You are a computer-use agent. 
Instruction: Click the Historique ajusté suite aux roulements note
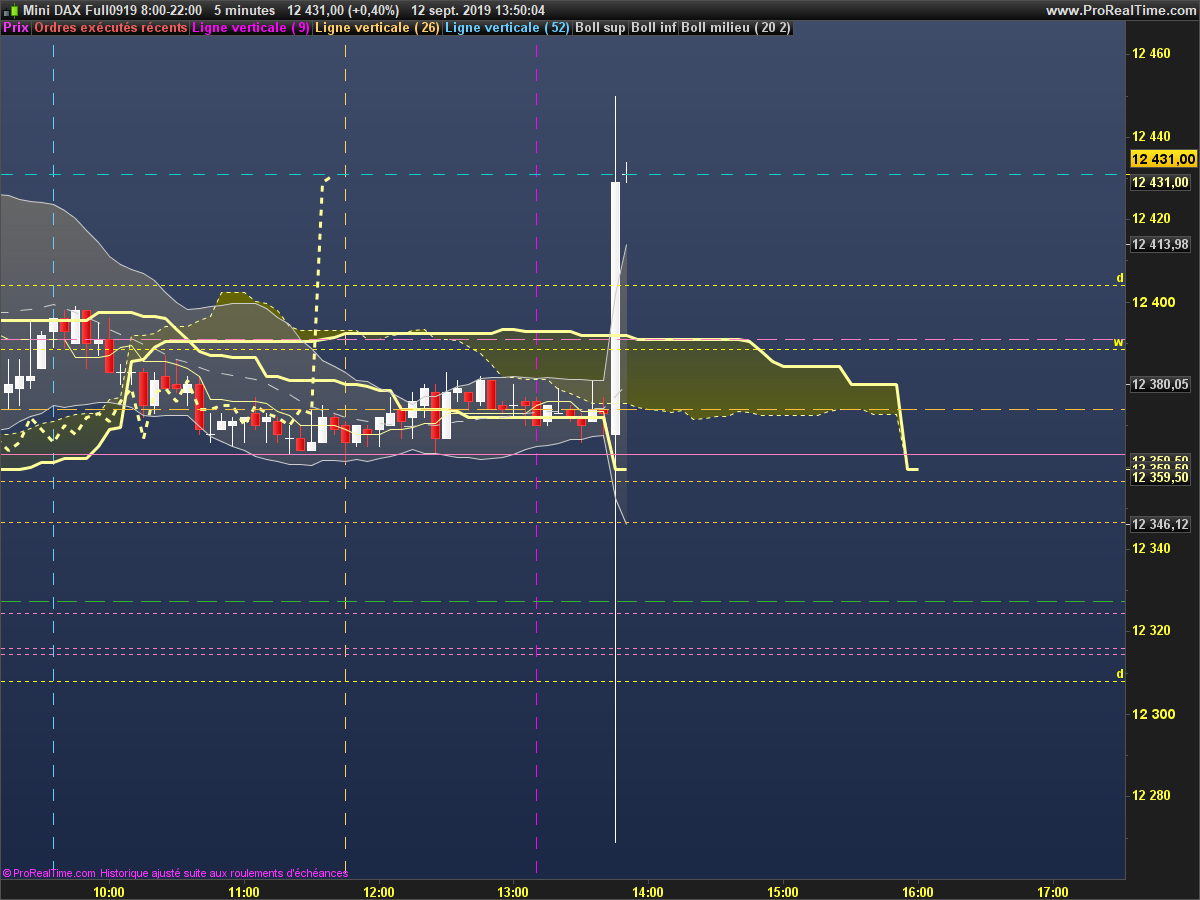(224, 873)
